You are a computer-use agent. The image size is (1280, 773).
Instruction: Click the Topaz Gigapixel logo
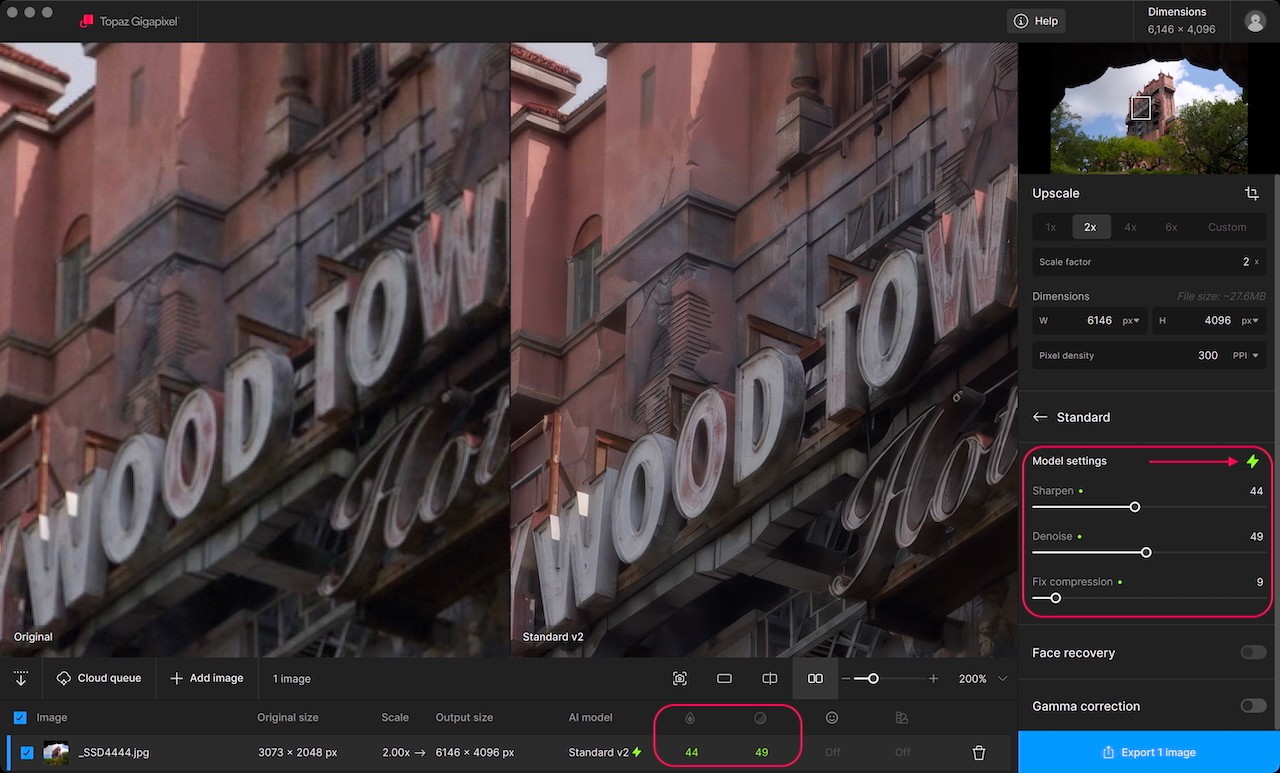[130, 21]
